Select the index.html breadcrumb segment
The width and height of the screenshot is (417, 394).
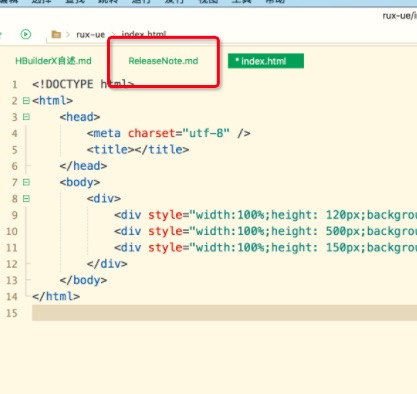(x=144, y=34)
